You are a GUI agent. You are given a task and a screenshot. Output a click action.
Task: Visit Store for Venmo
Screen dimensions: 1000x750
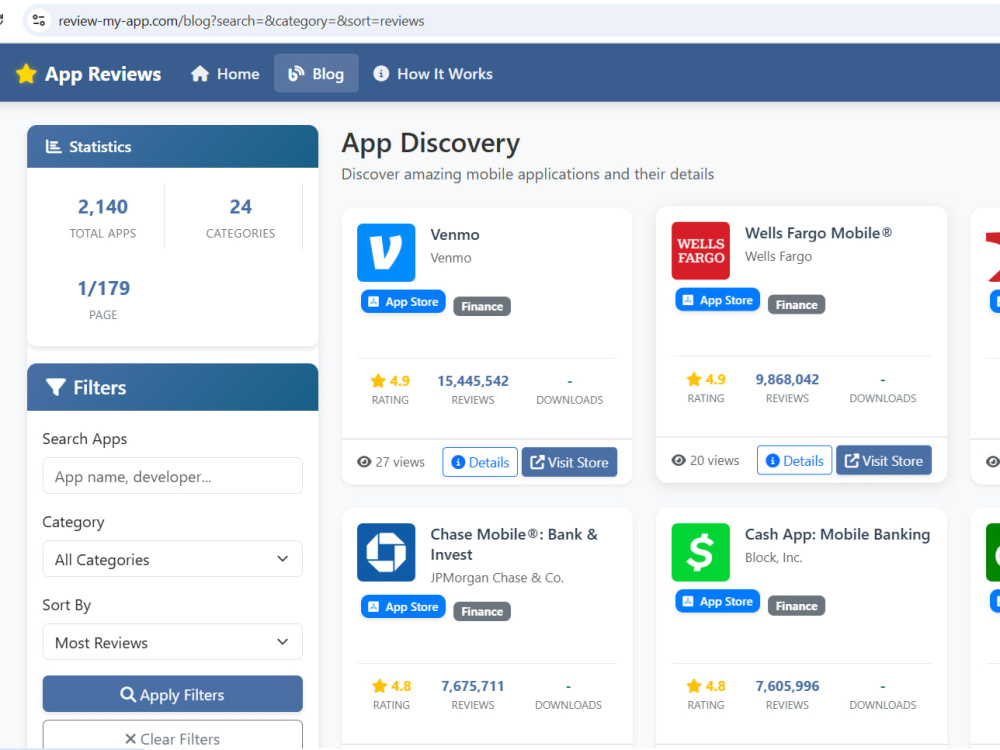(x=570, y=462)
